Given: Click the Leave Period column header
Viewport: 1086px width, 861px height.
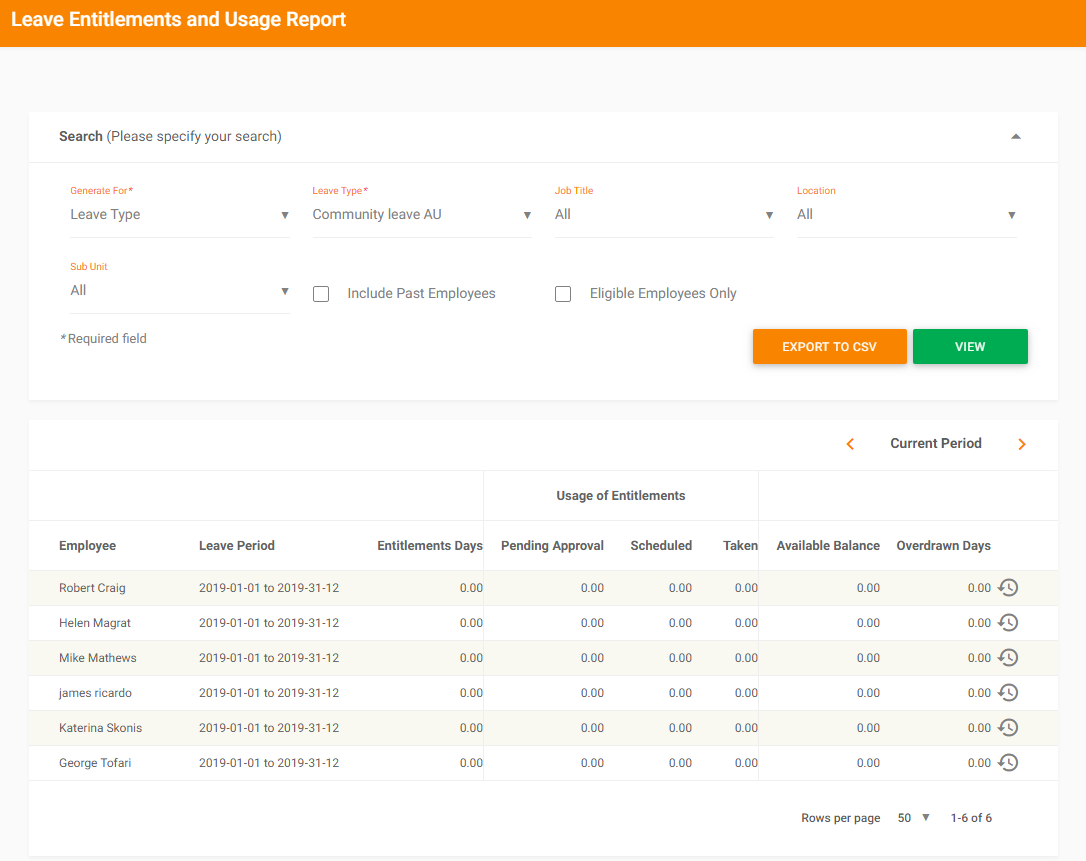Looking at the screenshot, I should click(x=237, y=546).
